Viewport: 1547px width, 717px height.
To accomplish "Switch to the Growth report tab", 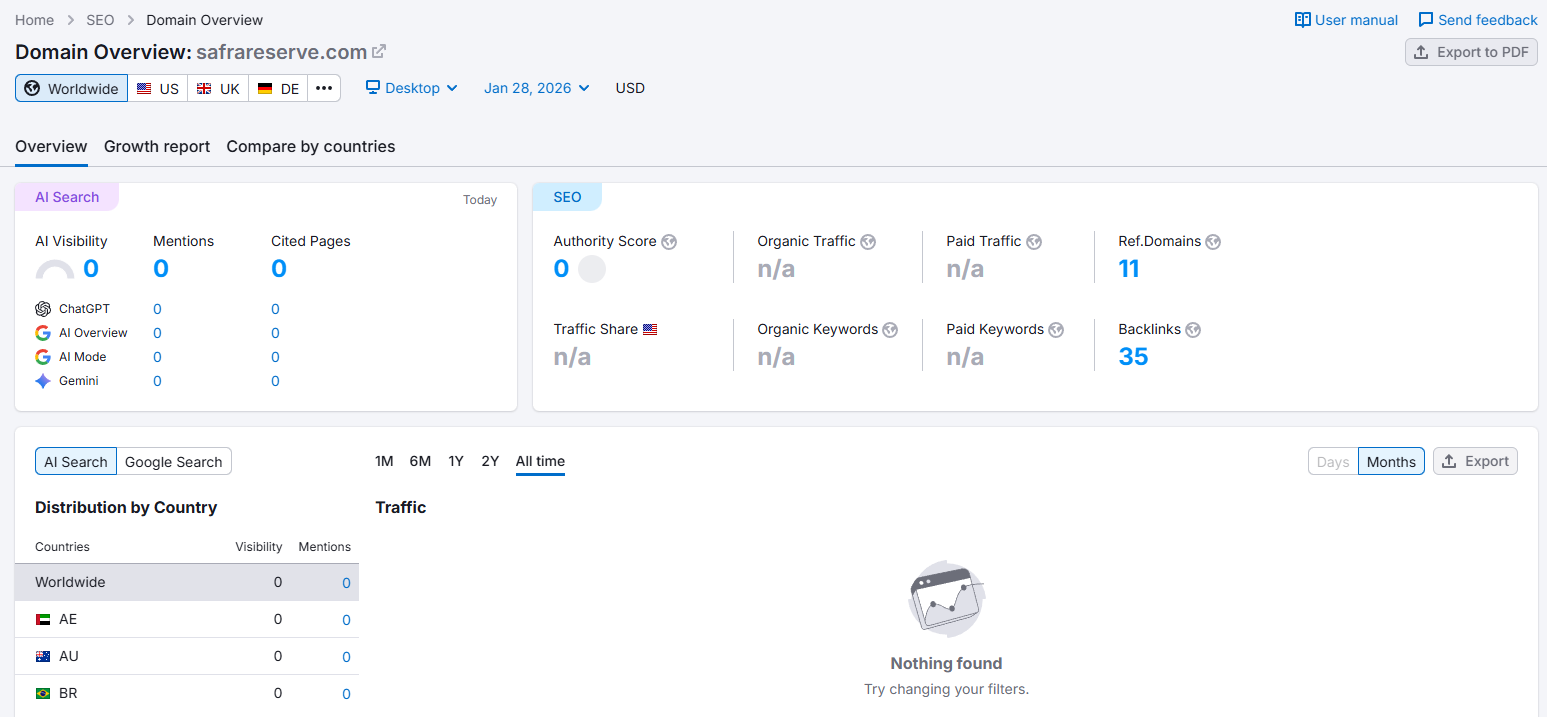I will point(157,146).
